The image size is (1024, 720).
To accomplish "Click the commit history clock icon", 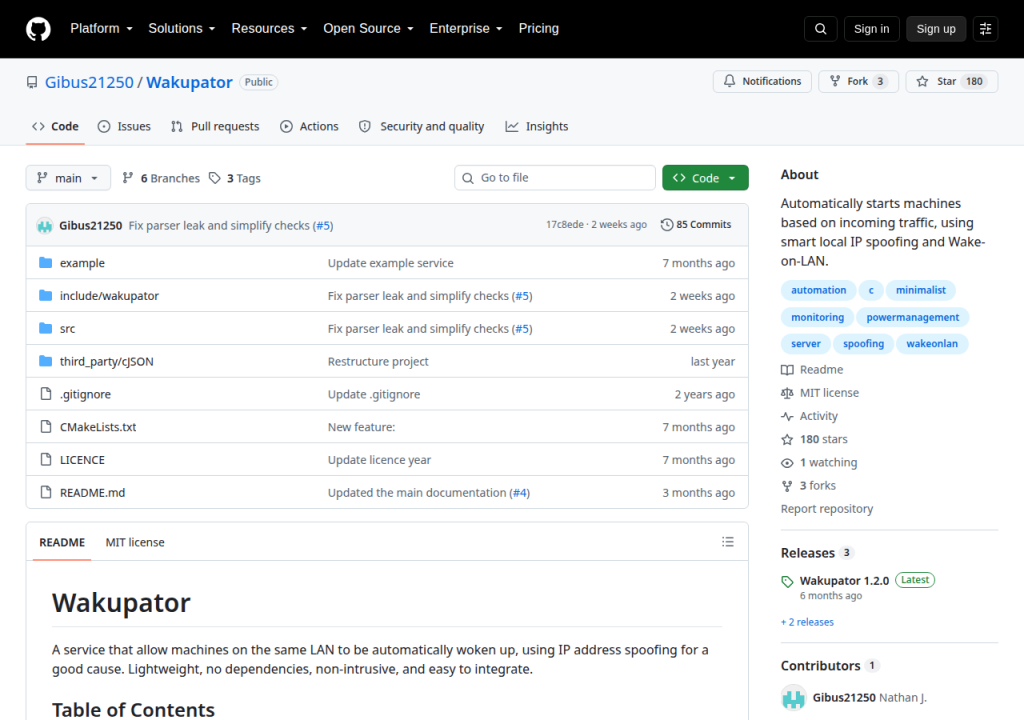I will coord(667,225).
